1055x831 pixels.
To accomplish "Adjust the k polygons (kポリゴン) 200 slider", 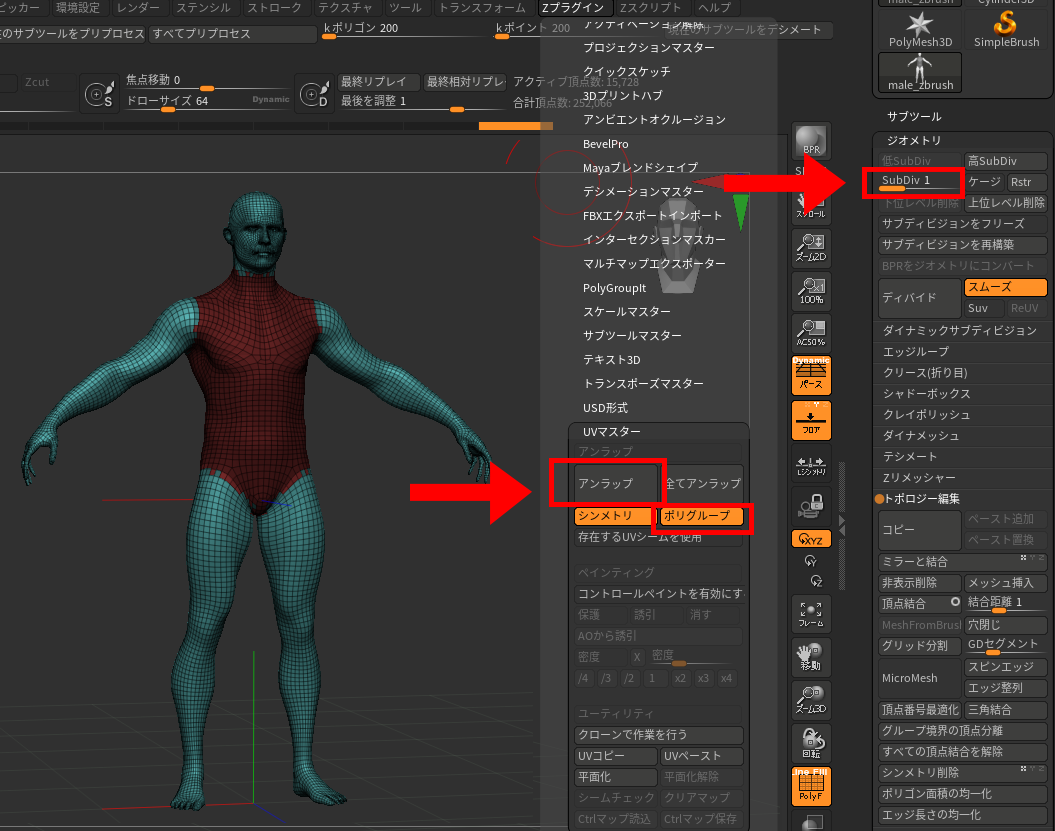I will point(404,30).
